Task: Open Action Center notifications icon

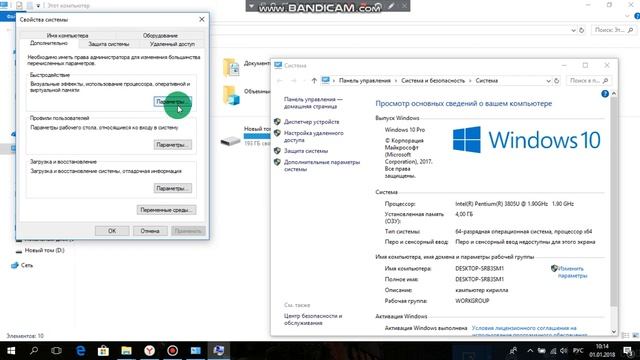Action: (x=628, y=351)
